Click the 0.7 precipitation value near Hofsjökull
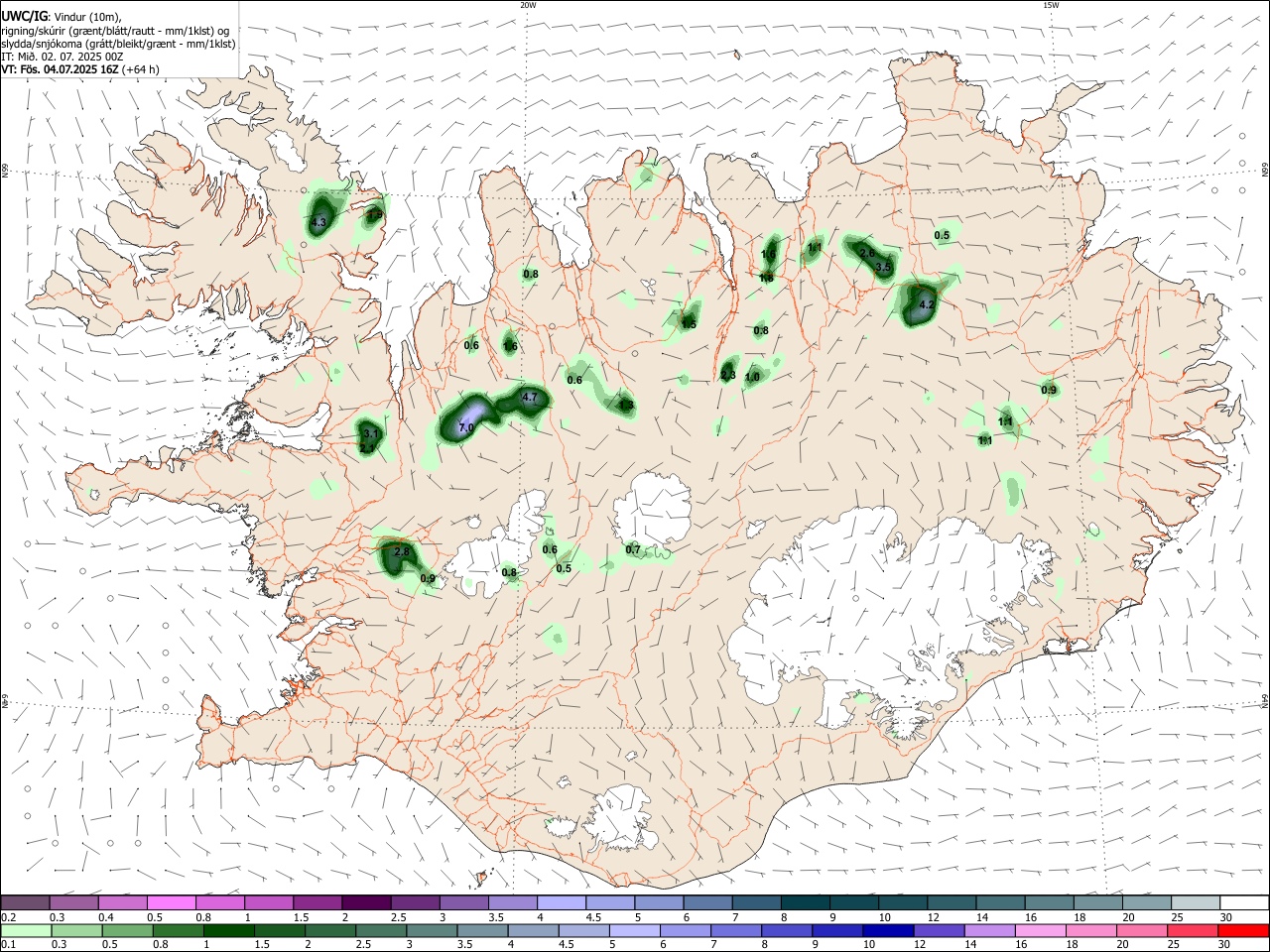Screen dimensions: 1270x952 click(633, 550)
